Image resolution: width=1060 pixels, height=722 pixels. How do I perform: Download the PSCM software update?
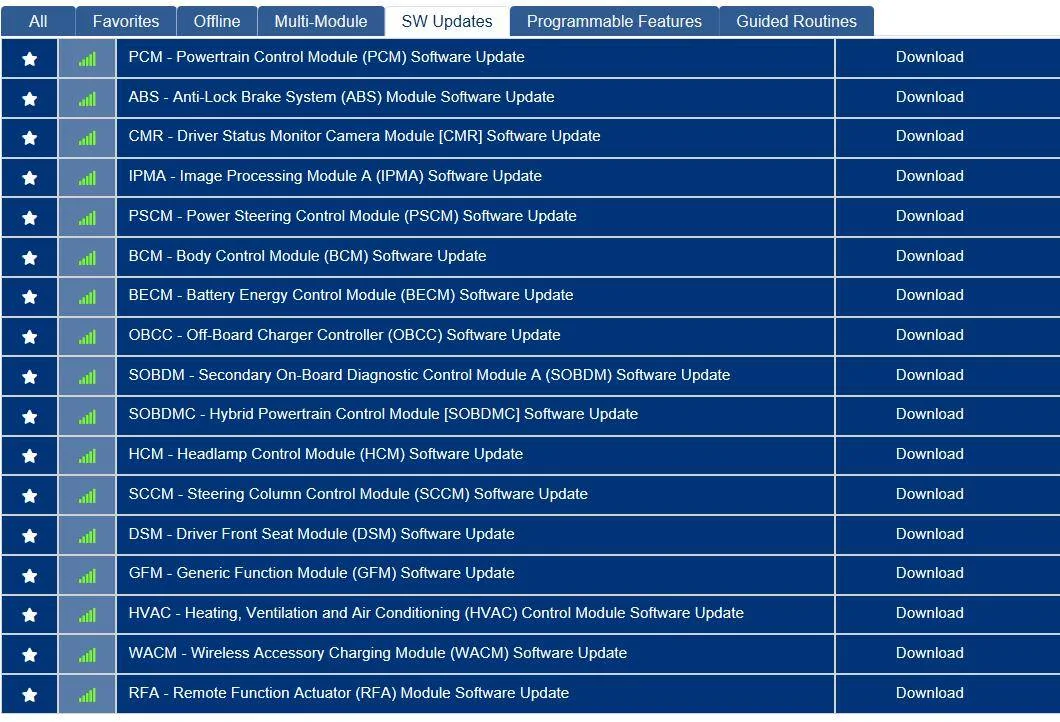pos(930,216)
